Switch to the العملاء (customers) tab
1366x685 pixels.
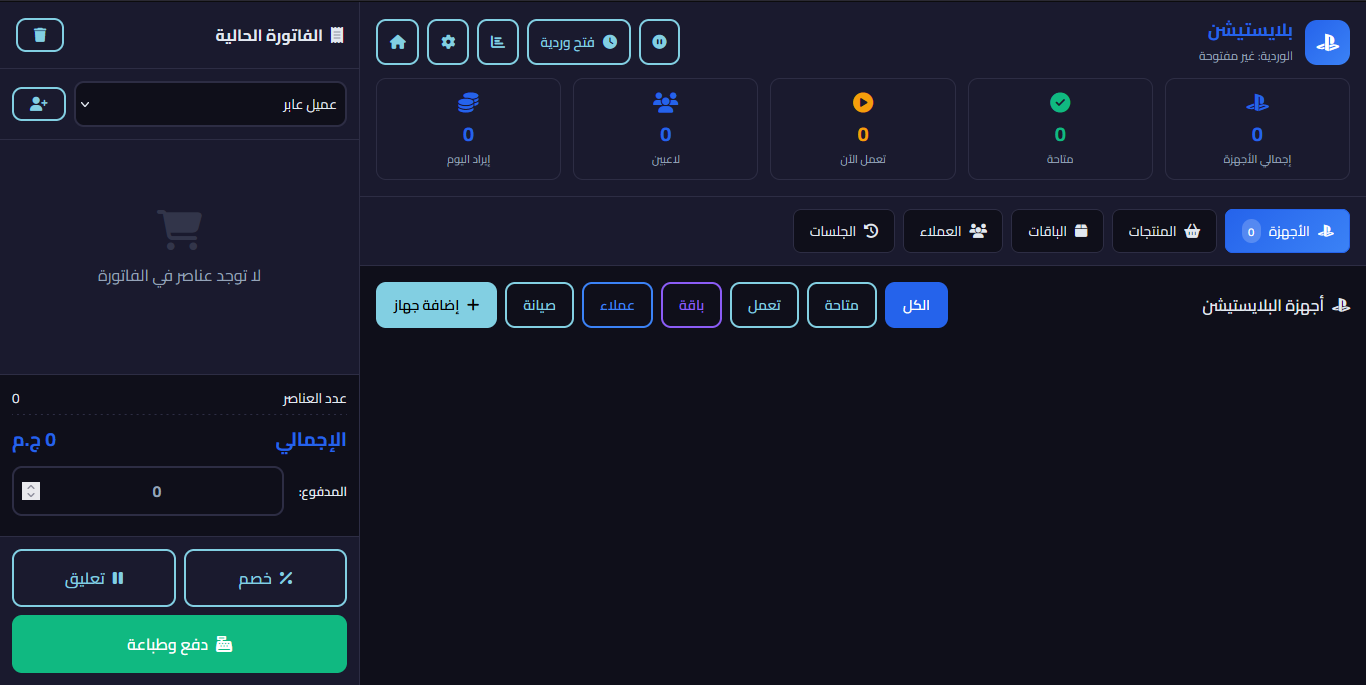pos(952,231)
